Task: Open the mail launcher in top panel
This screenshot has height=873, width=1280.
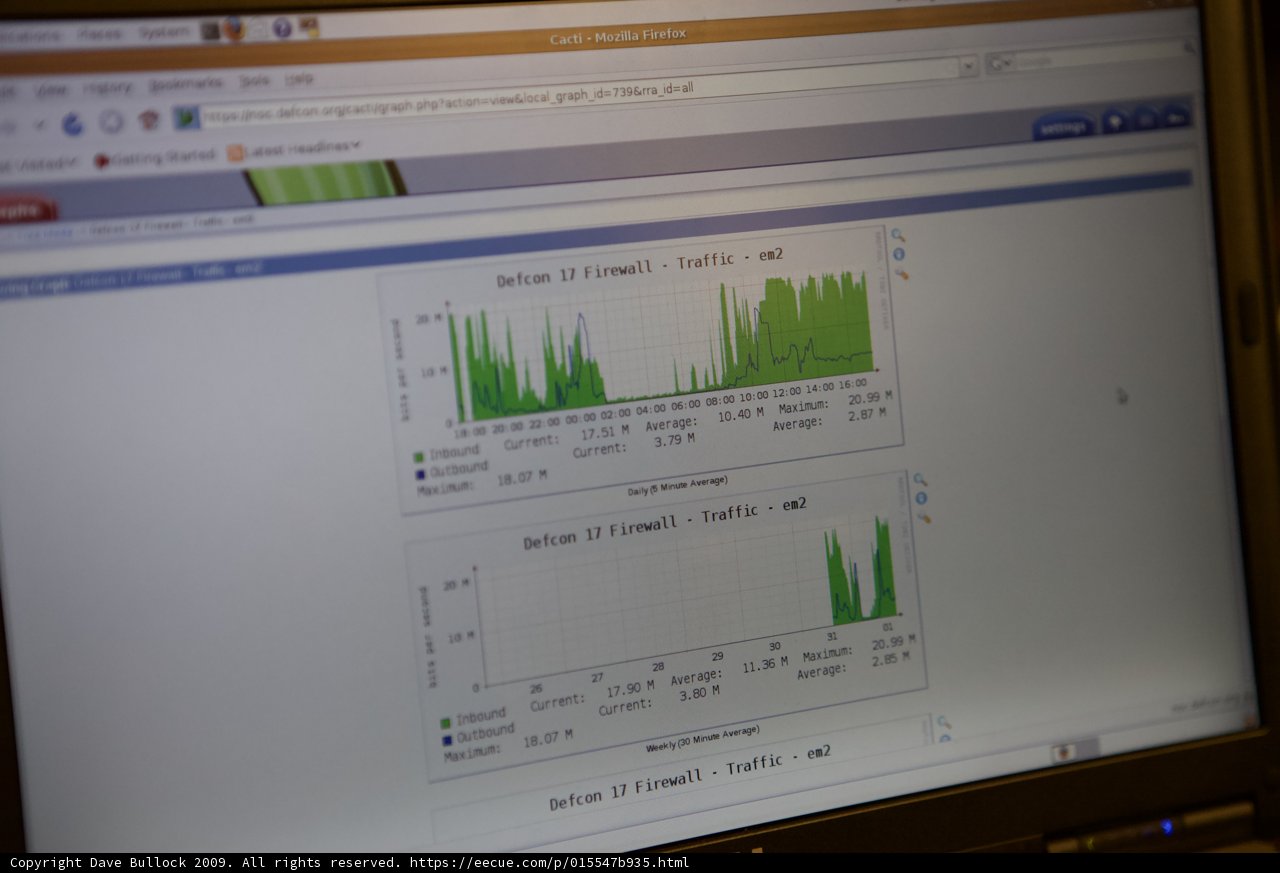Action: (x=258, y=28)
